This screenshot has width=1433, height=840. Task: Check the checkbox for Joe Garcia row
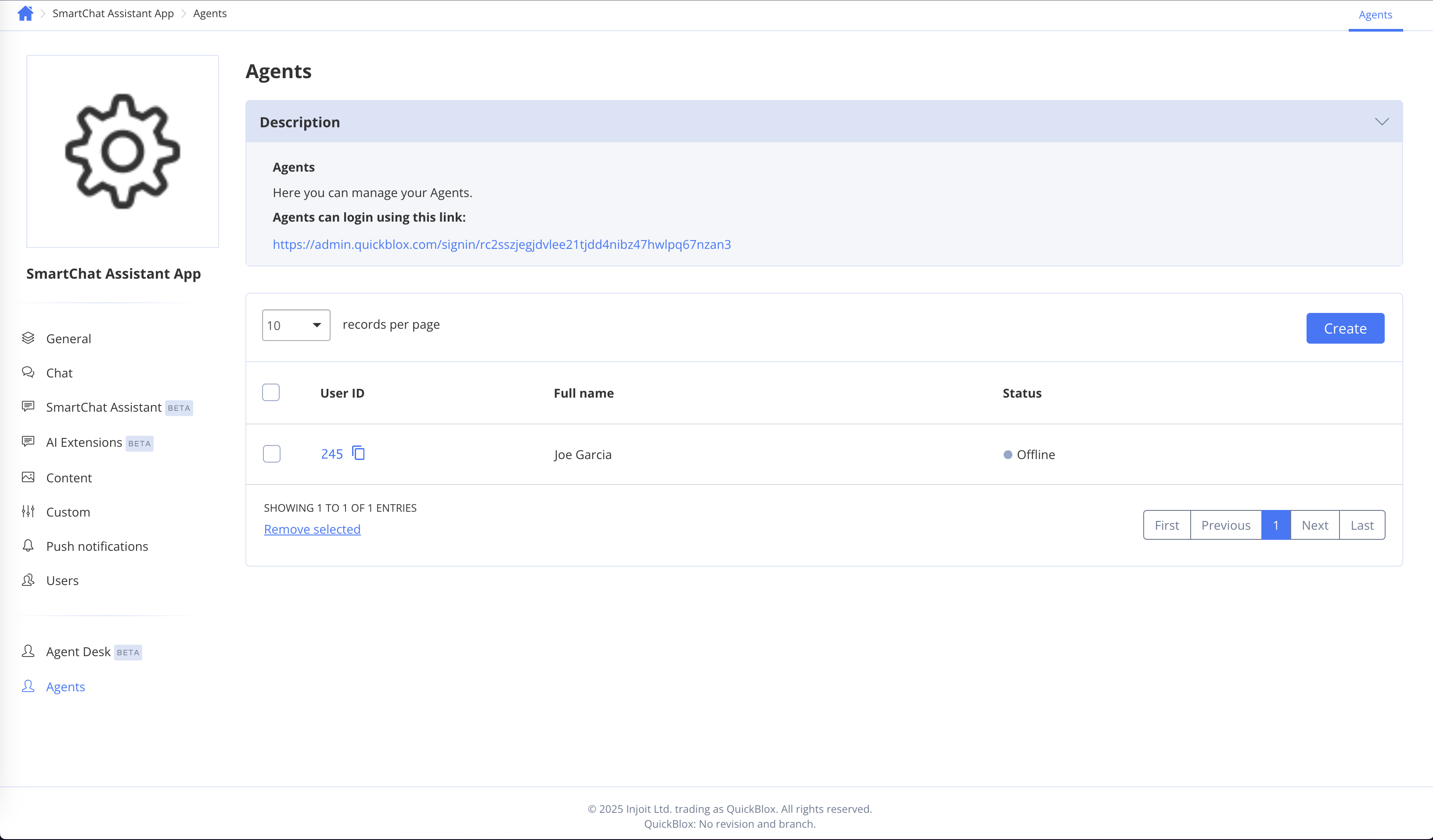(272, 453)
